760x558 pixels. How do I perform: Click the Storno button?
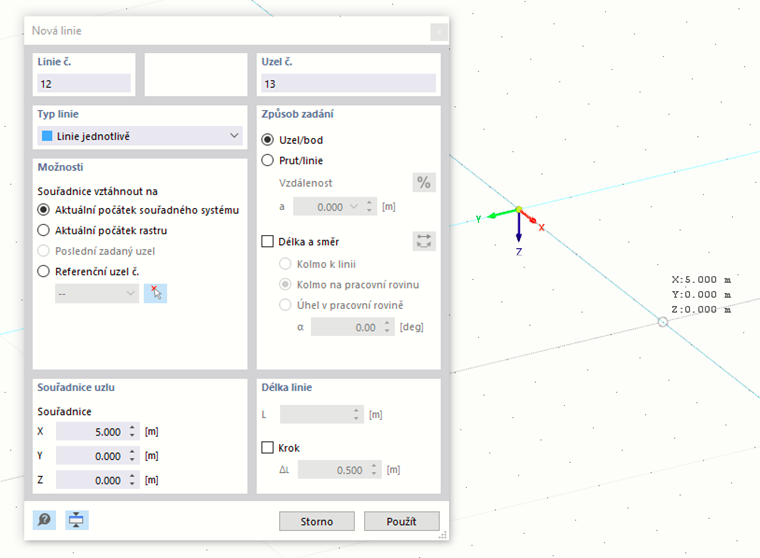[317, 521]
